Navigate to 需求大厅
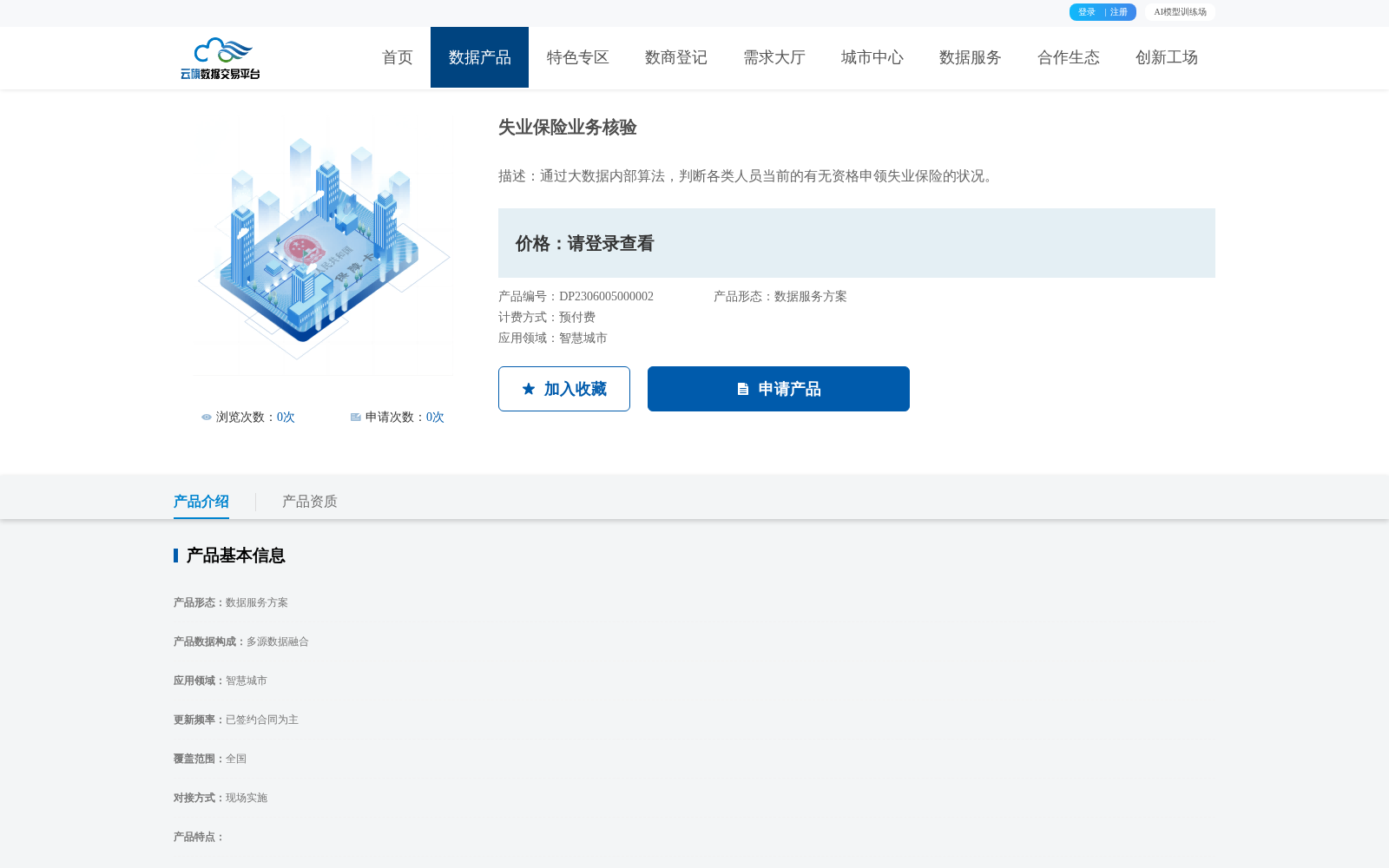This screenshot has height=868, width=1389. [774, 57]
